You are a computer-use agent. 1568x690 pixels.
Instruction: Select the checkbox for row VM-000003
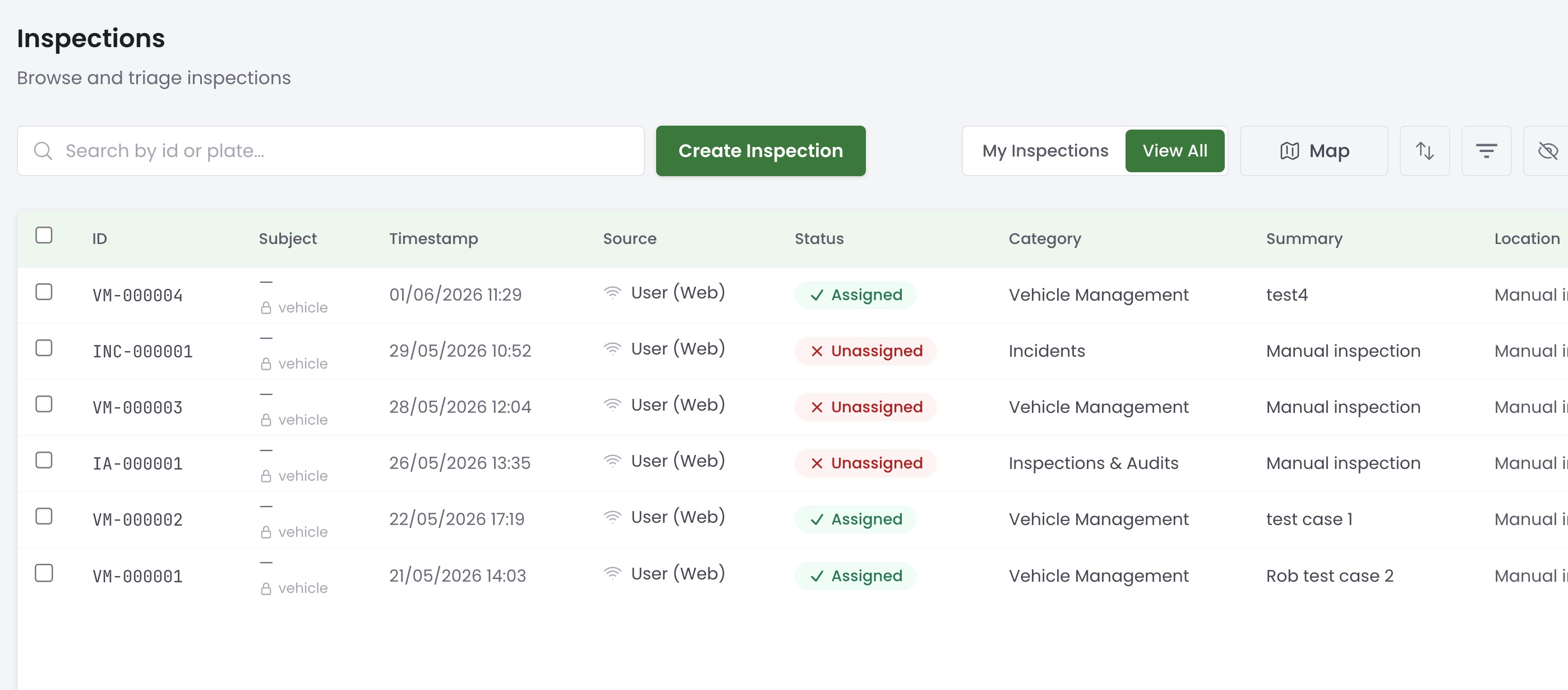click(44, 404)
